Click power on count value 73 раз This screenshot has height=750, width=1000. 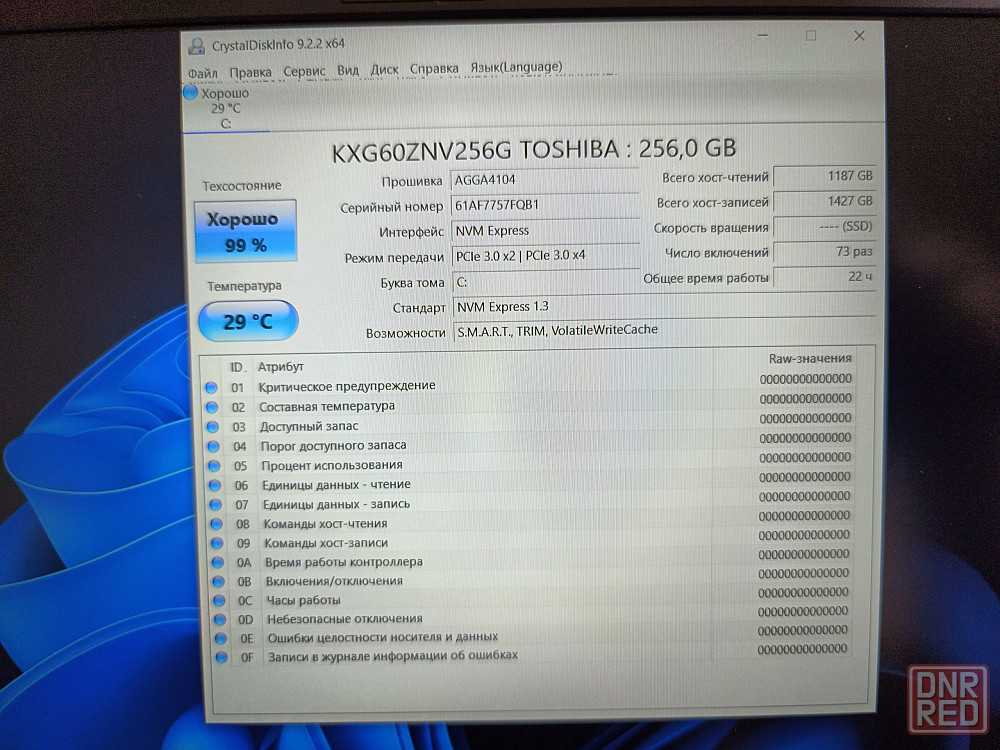point(824,252)
